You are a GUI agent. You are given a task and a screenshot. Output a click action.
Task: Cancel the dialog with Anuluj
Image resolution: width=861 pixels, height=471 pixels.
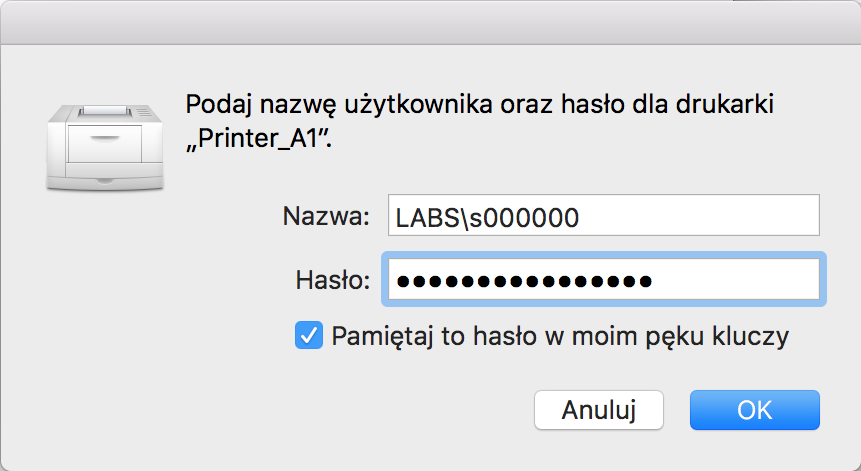click(x=599, y=410)
